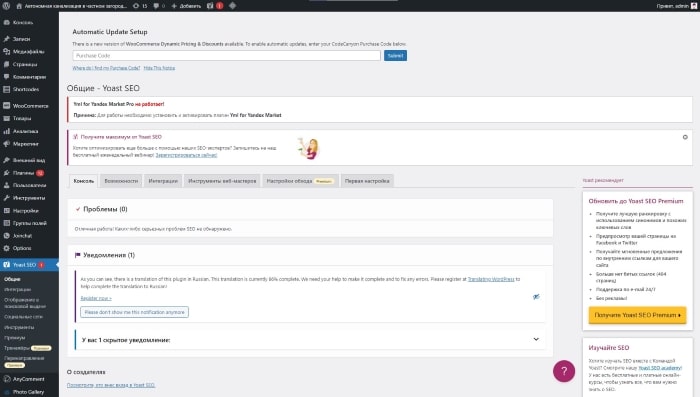The image size is (700, 397).
Task: Open the admin avatar profile menu
Action: 694,6
